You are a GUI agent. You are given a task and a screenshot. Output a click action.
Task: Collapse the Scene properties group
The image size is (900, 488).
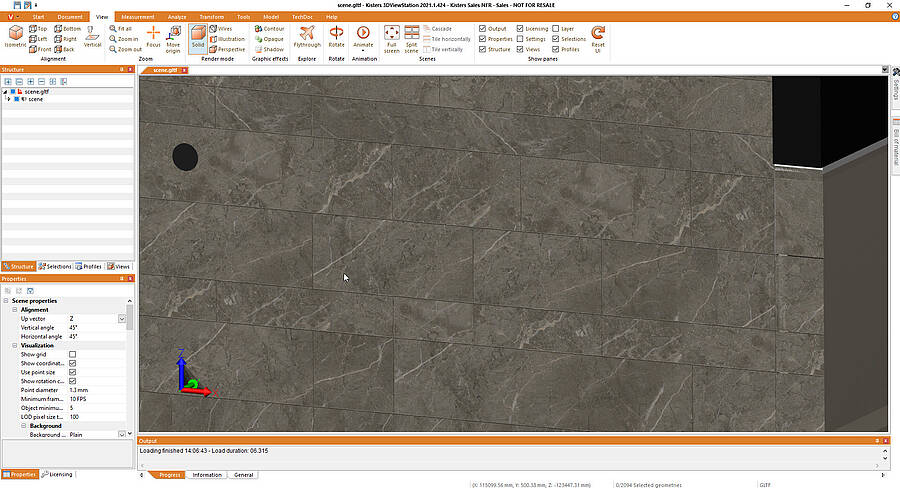tap(6, 300)
